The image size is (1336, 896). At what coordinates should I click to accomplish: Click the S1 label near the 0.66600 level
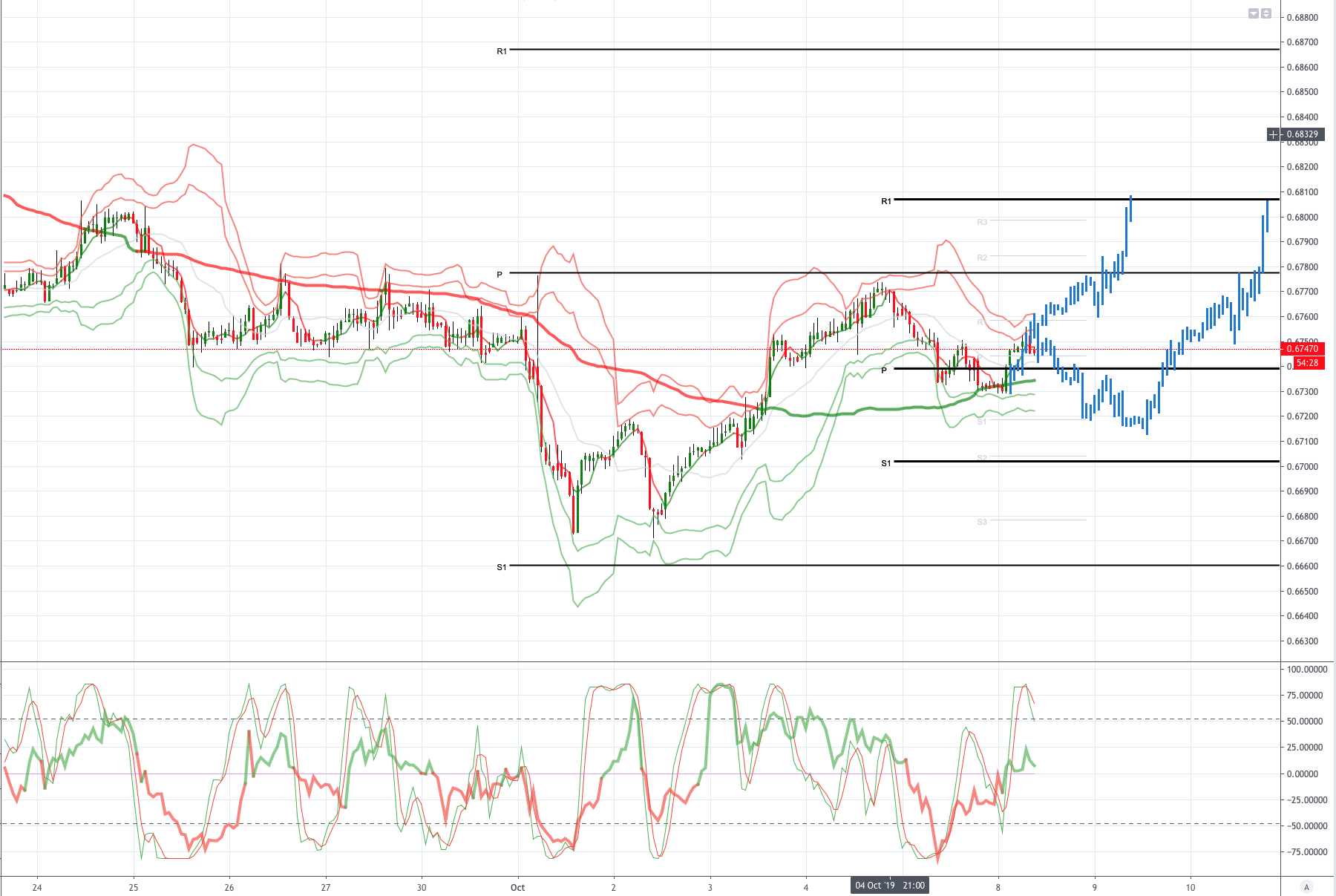(x=502, y=567)
